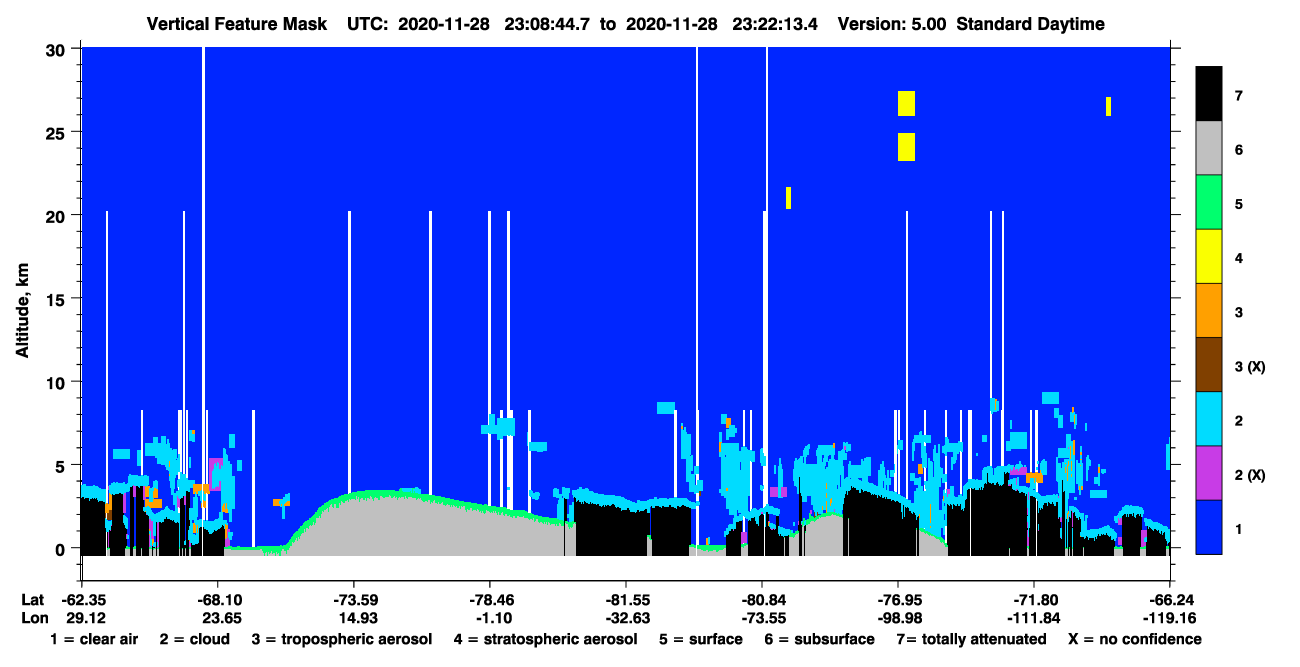Select latitude value '-66.24'
Image resolution: width=1300 pixels, height=667 pixels.
coord(1170,599)
